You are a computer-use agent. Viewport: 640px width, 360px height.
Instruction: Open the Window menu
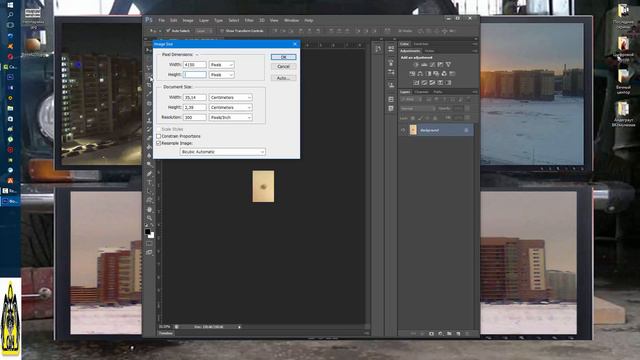click(291, 20)
